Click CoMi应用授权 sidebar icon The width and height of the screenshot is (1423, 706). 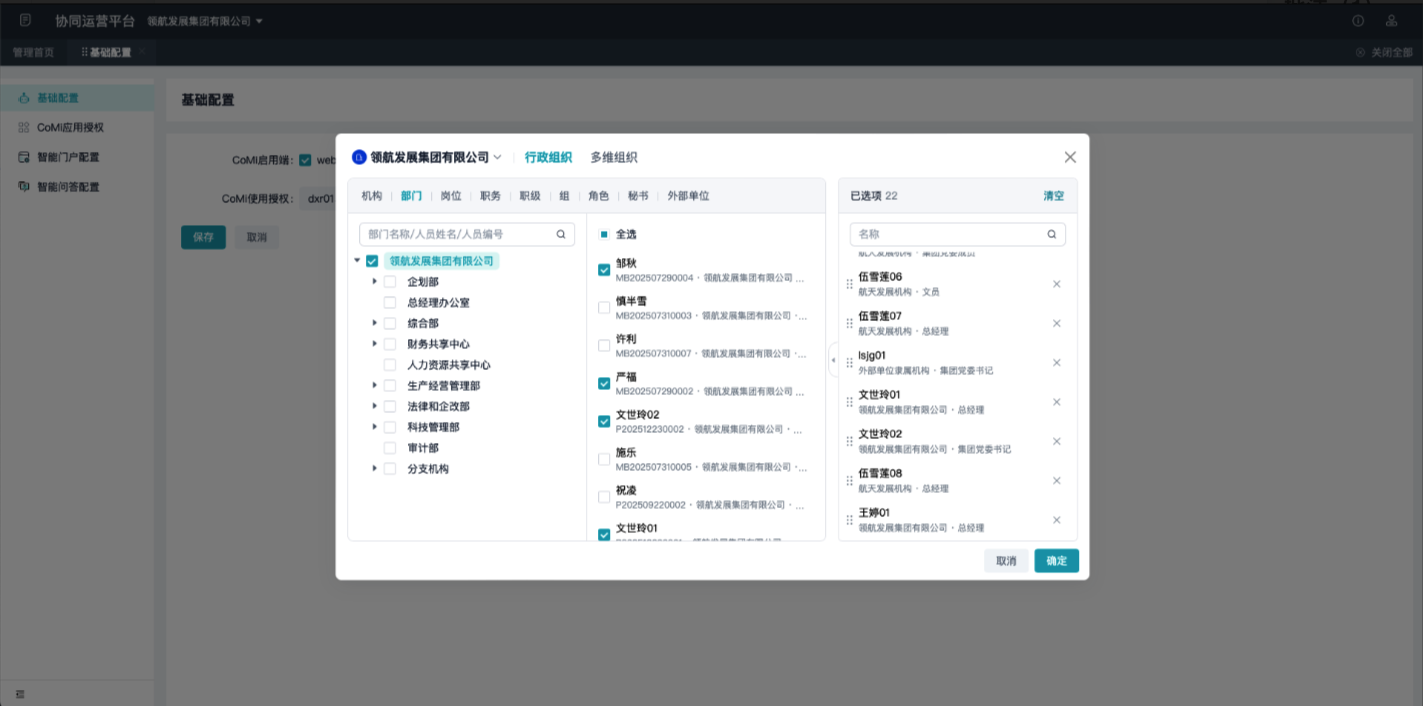(x=24, y=128)
